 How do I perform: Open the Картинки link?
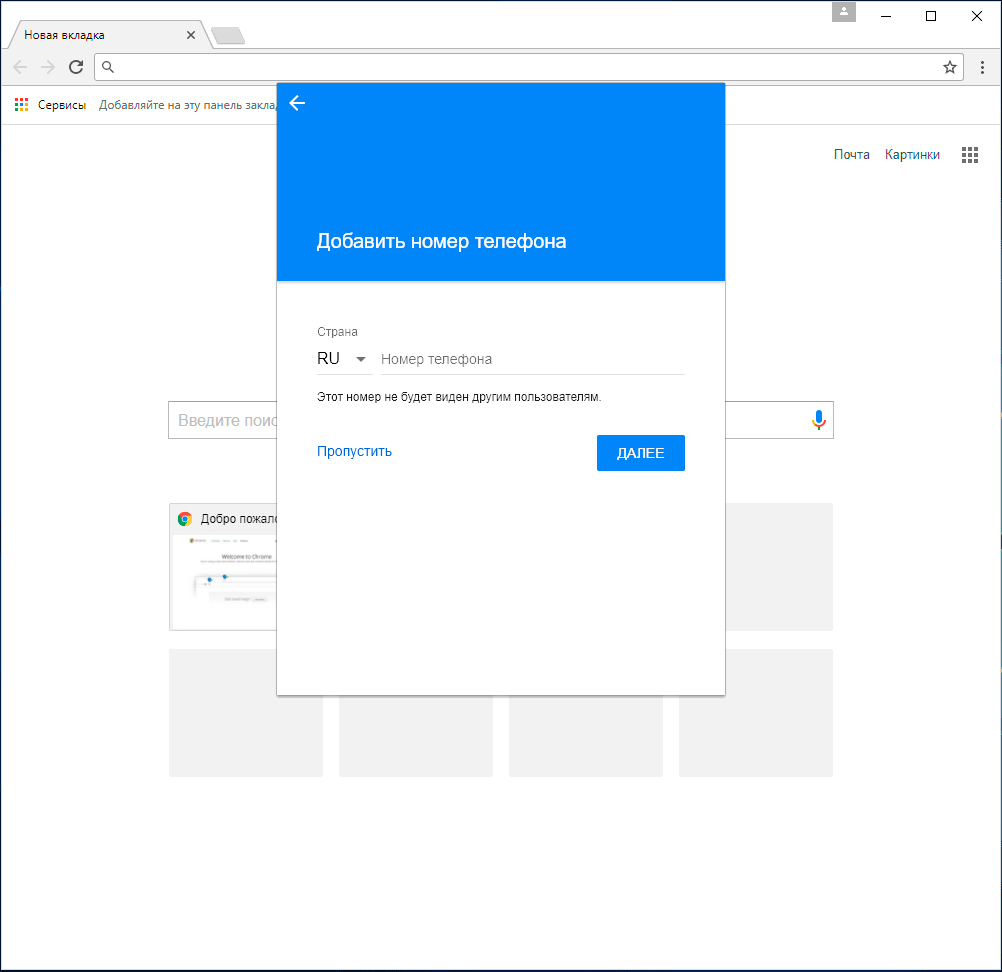click(x=912, y=155)
